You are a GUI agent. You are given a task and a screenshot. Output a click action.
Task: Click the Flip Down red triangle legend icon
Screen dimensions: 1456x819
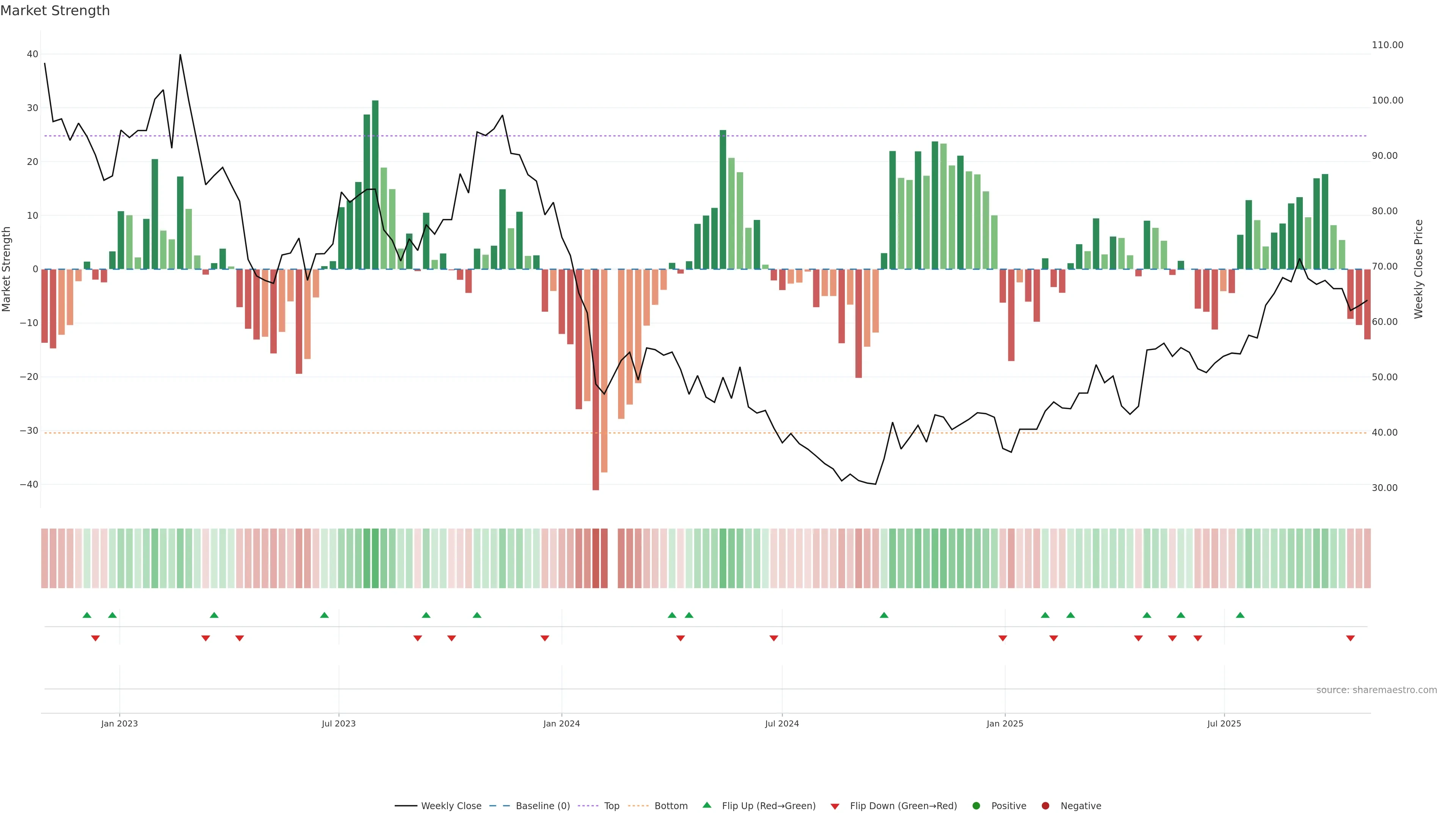click(x=835, y=806)
